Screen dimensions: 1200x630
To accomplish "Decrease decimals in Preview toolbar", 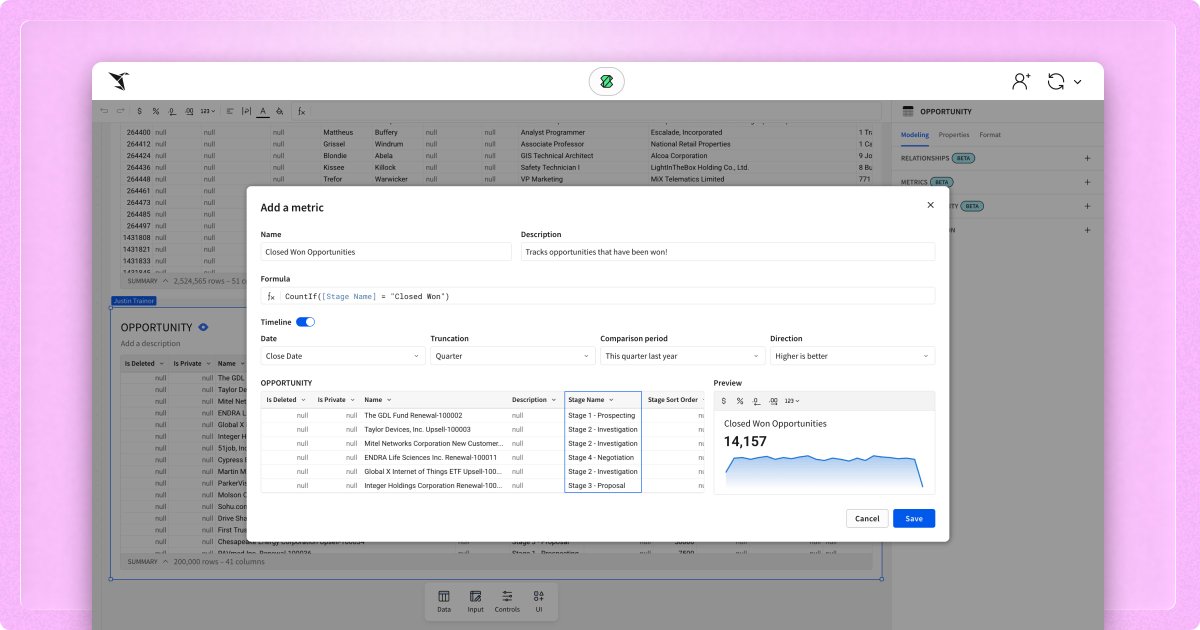I will pos(756,401).
